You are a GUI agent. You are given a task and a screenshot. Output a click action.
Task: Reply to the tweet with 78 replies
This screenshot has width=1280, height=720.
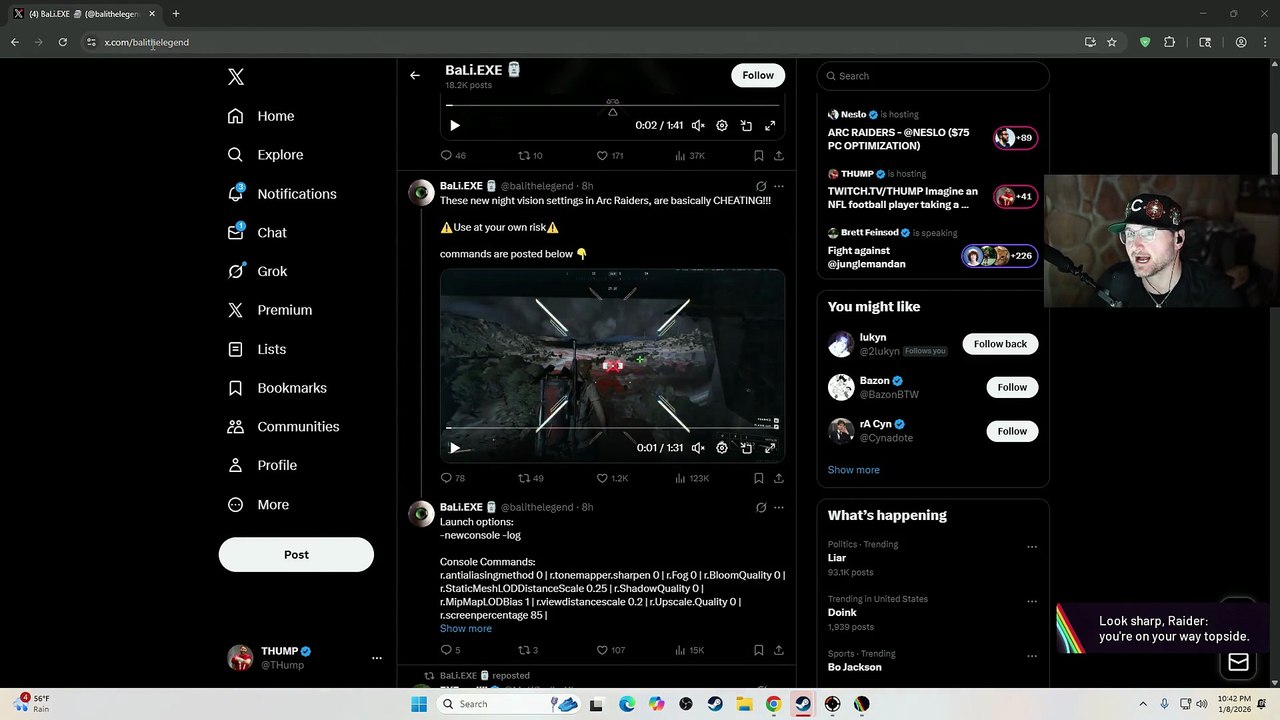click(x=453, y=479)
